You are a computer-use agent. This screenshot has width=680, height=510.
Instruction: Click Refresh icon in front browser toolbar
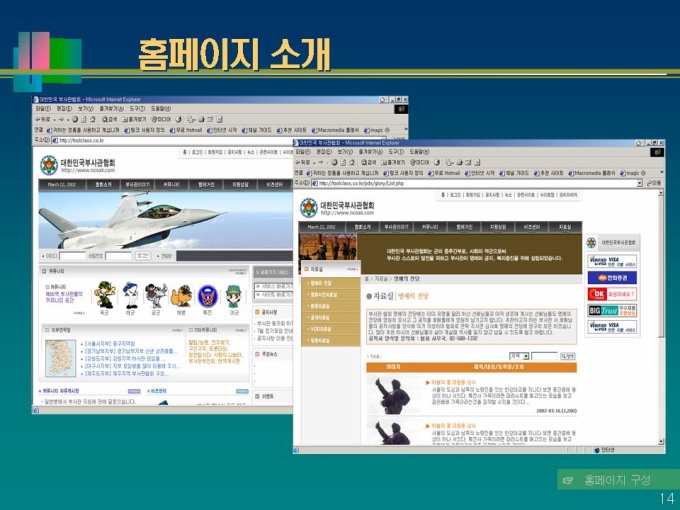point(343,162)
